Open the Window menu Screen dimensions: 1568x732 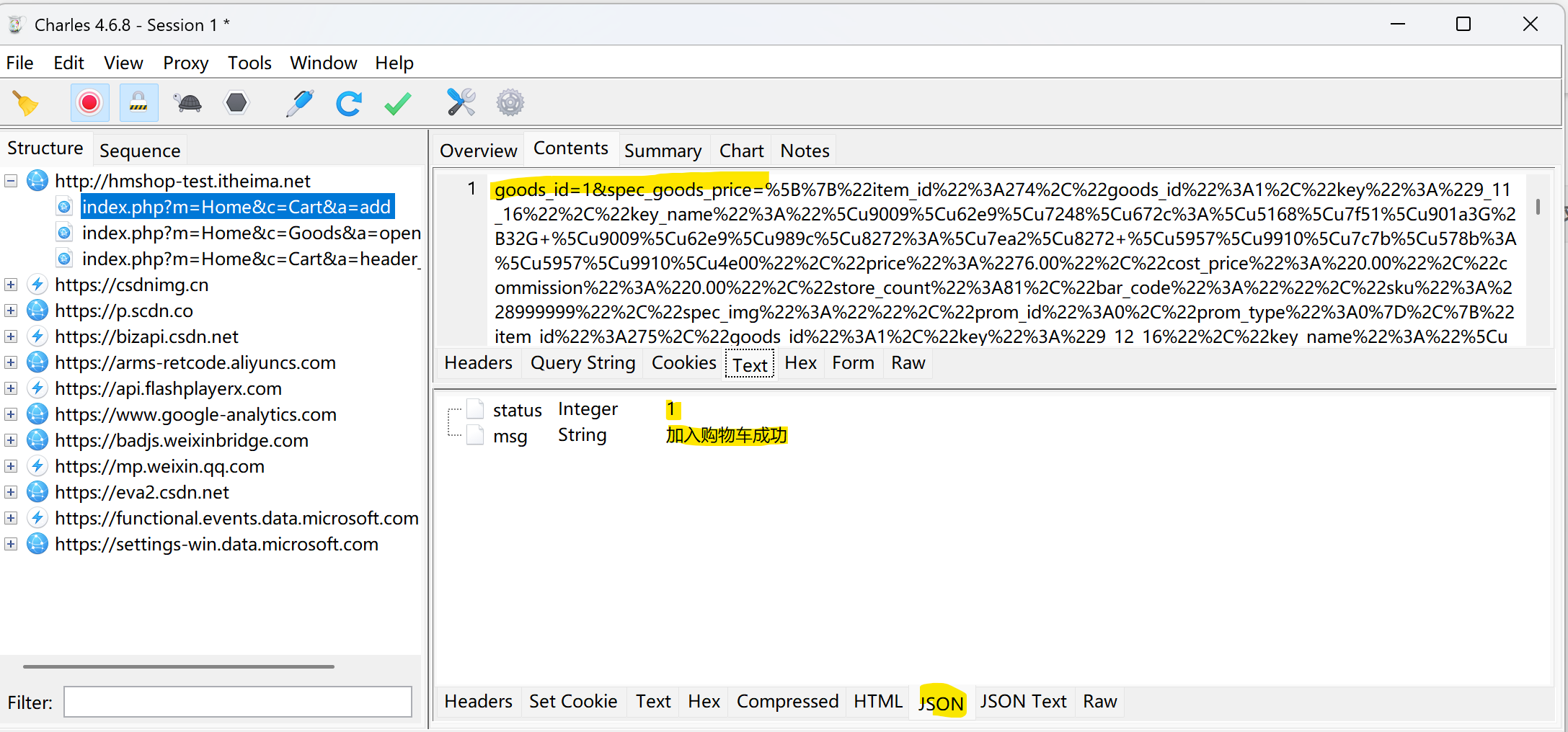[323, 63]
